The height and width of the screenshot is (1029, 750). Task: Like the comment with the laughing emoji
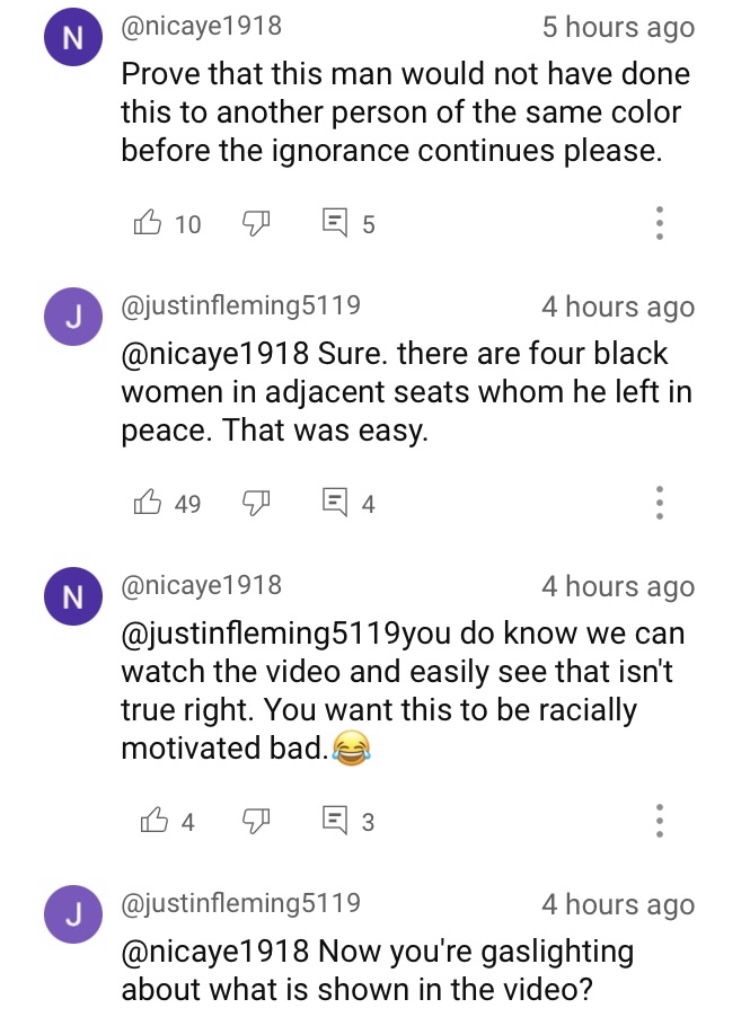(x=154, y=820)
